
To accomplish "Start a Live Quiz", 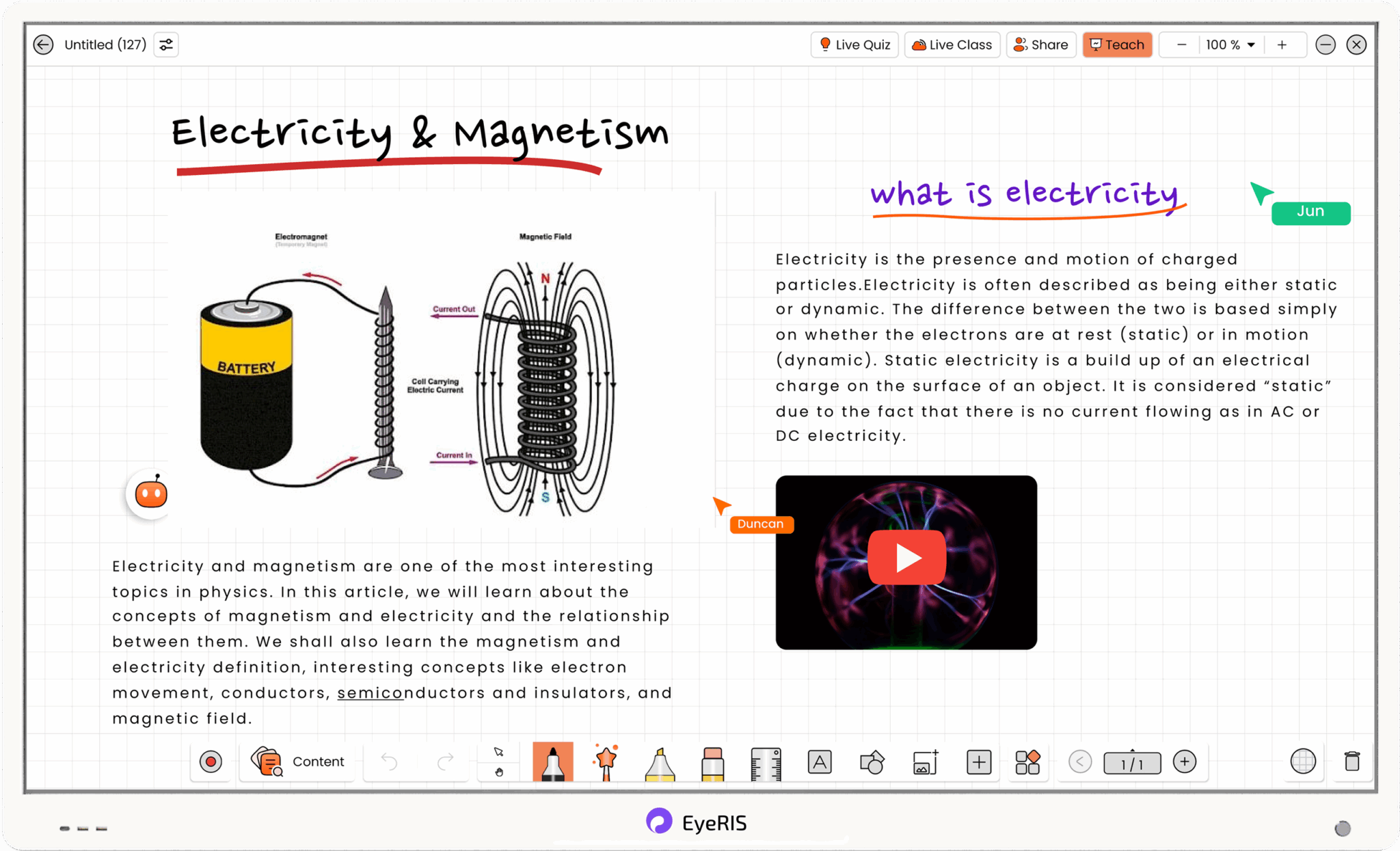I will [854, 44].
